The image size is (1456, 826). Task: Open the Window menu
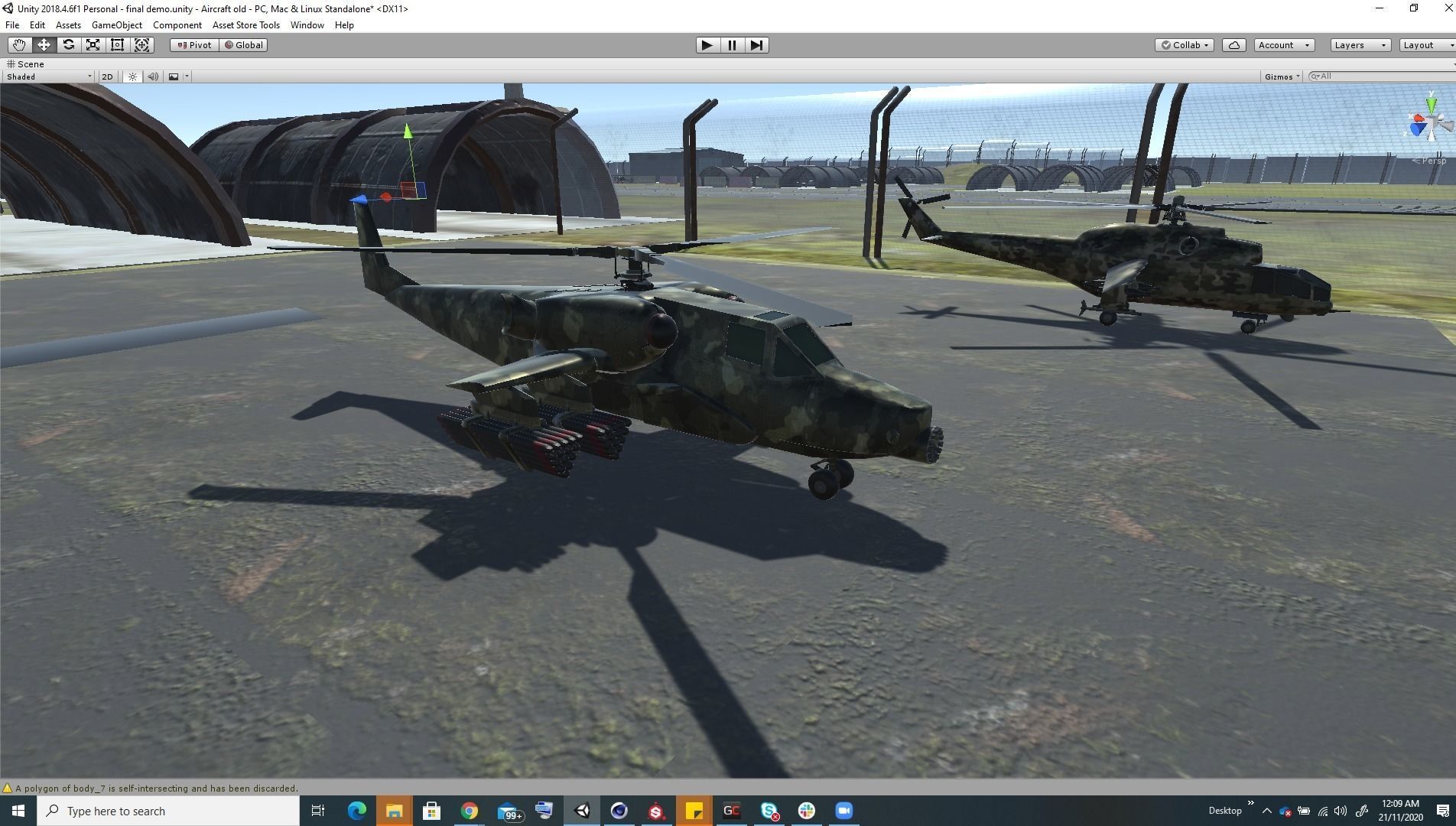(307, 25)
